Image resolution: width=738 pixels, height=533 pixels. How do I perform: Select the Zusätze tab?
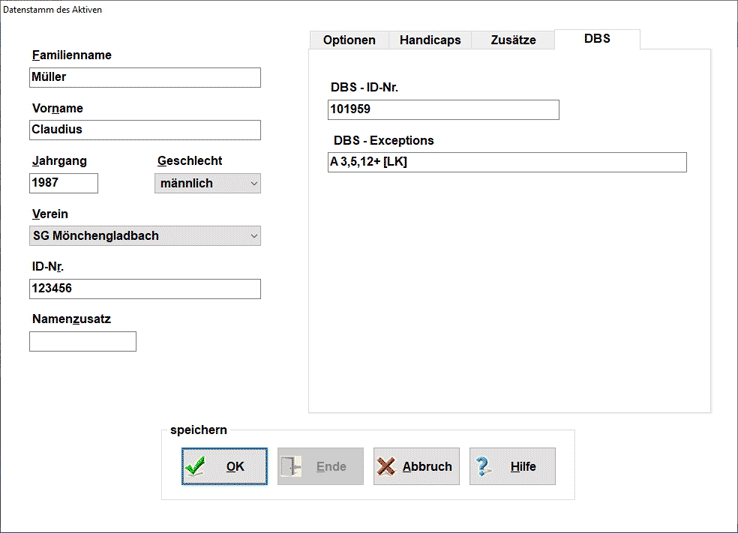tap(513, 40)
